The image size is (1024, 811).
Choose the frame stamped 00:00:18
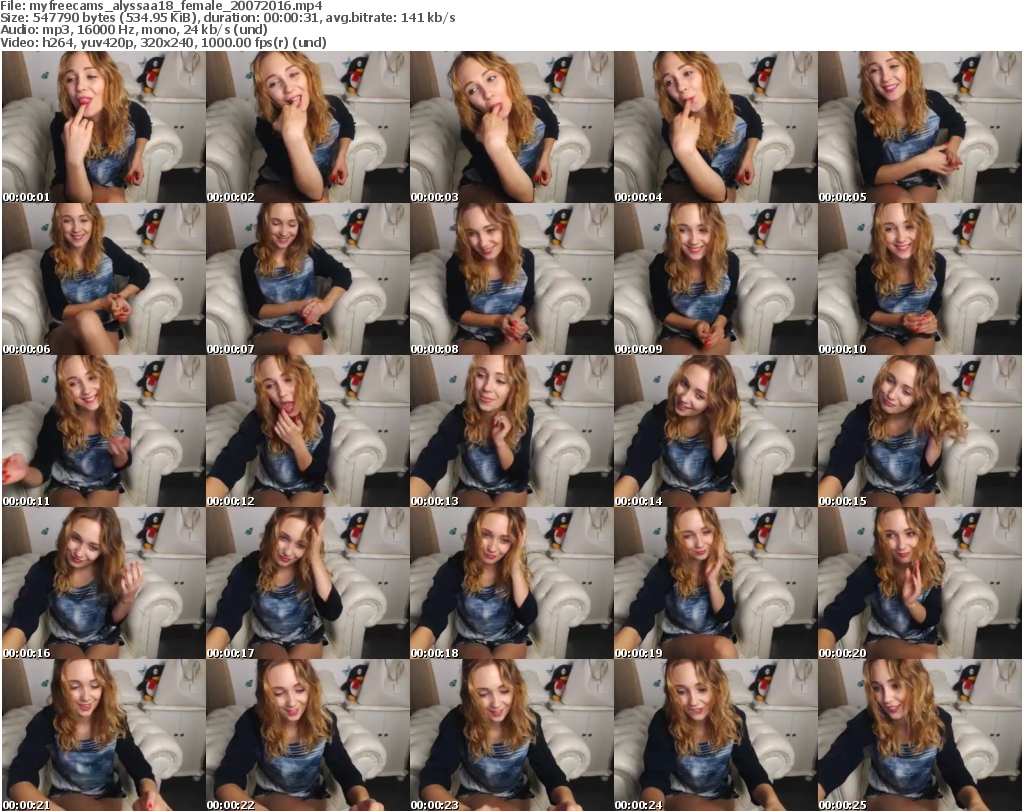(x=512, y=583)
